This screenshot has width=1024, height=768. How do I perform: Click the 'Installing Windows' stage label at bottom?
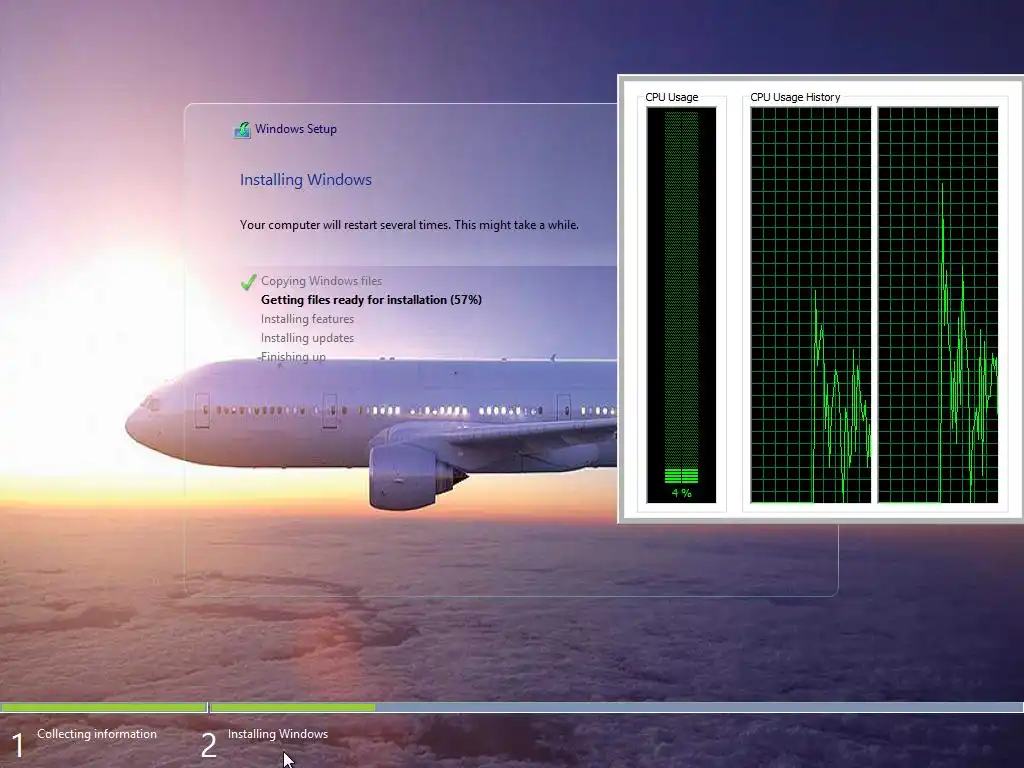tap(278, 734)
